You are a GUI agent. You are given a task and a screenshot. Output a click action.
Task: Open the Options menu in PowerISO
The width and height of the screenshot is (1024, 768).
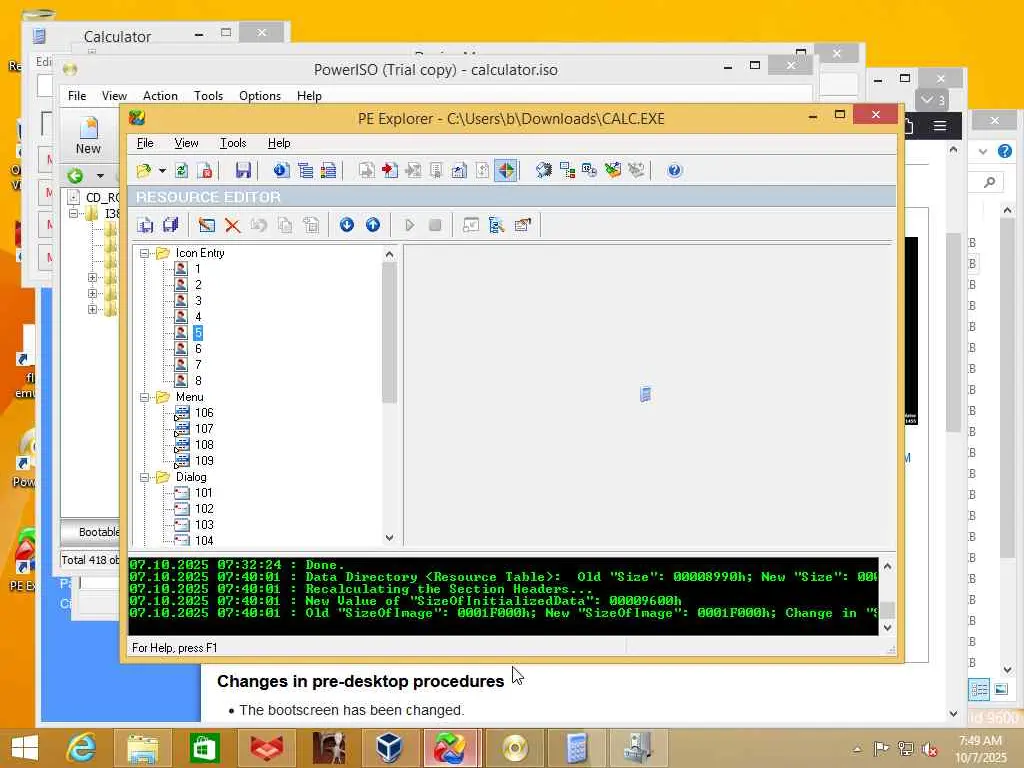[x=260, y=96]
